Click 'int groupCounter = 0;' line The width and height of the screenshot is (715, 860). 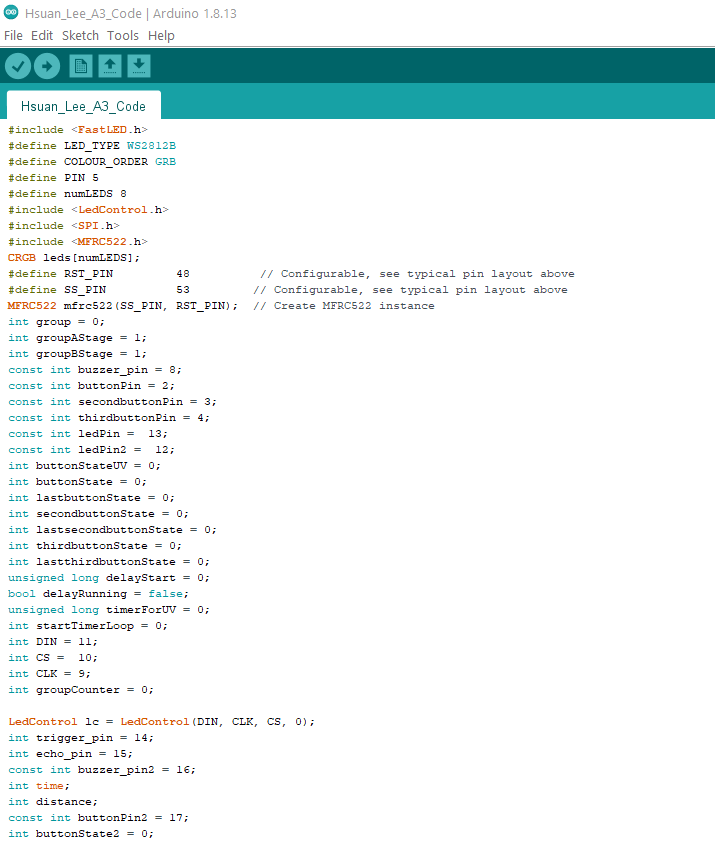(81, 689)
